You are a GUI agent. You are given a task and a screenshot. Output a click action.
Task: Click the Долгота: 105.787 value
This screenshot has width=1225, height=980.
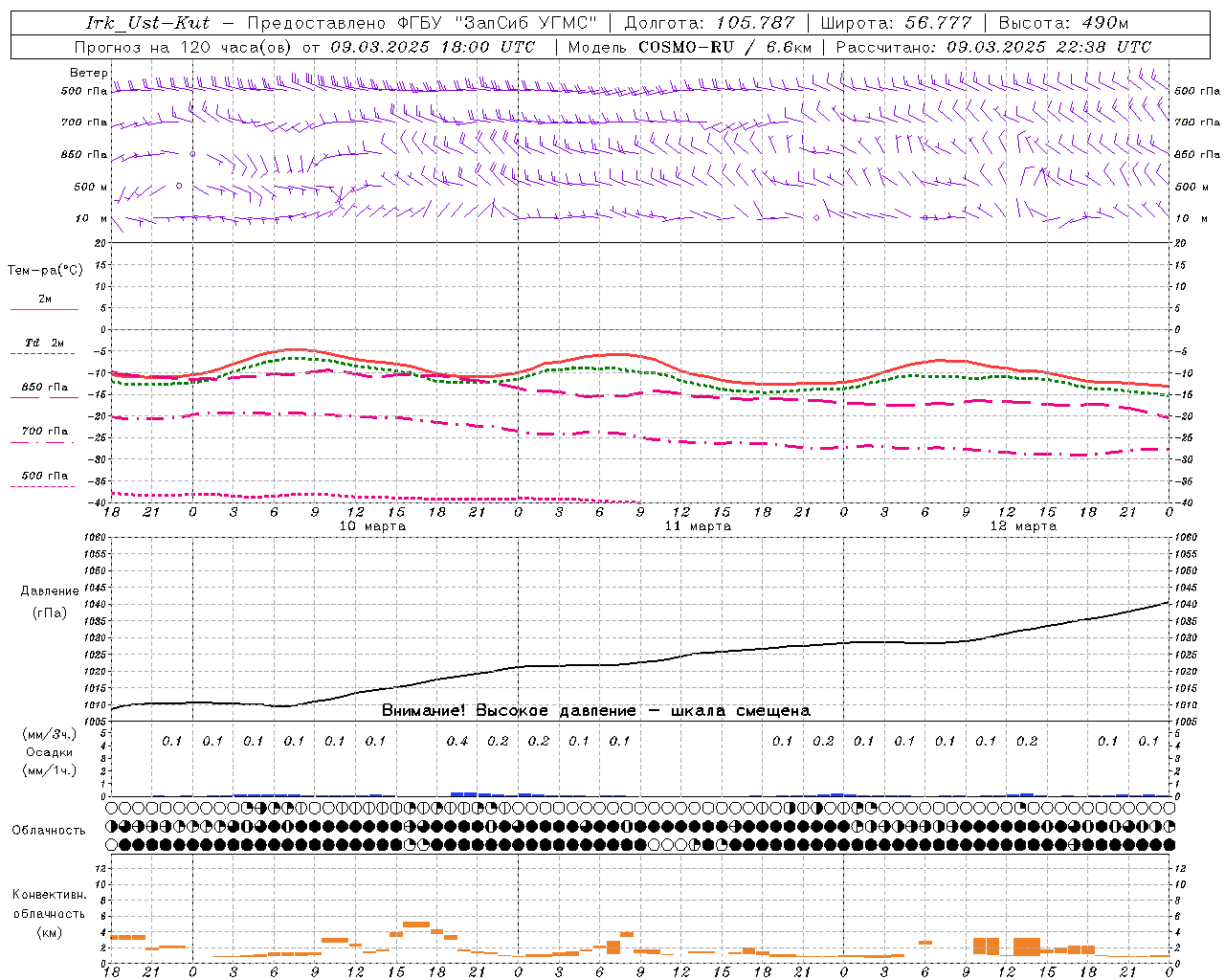point(709,22)
